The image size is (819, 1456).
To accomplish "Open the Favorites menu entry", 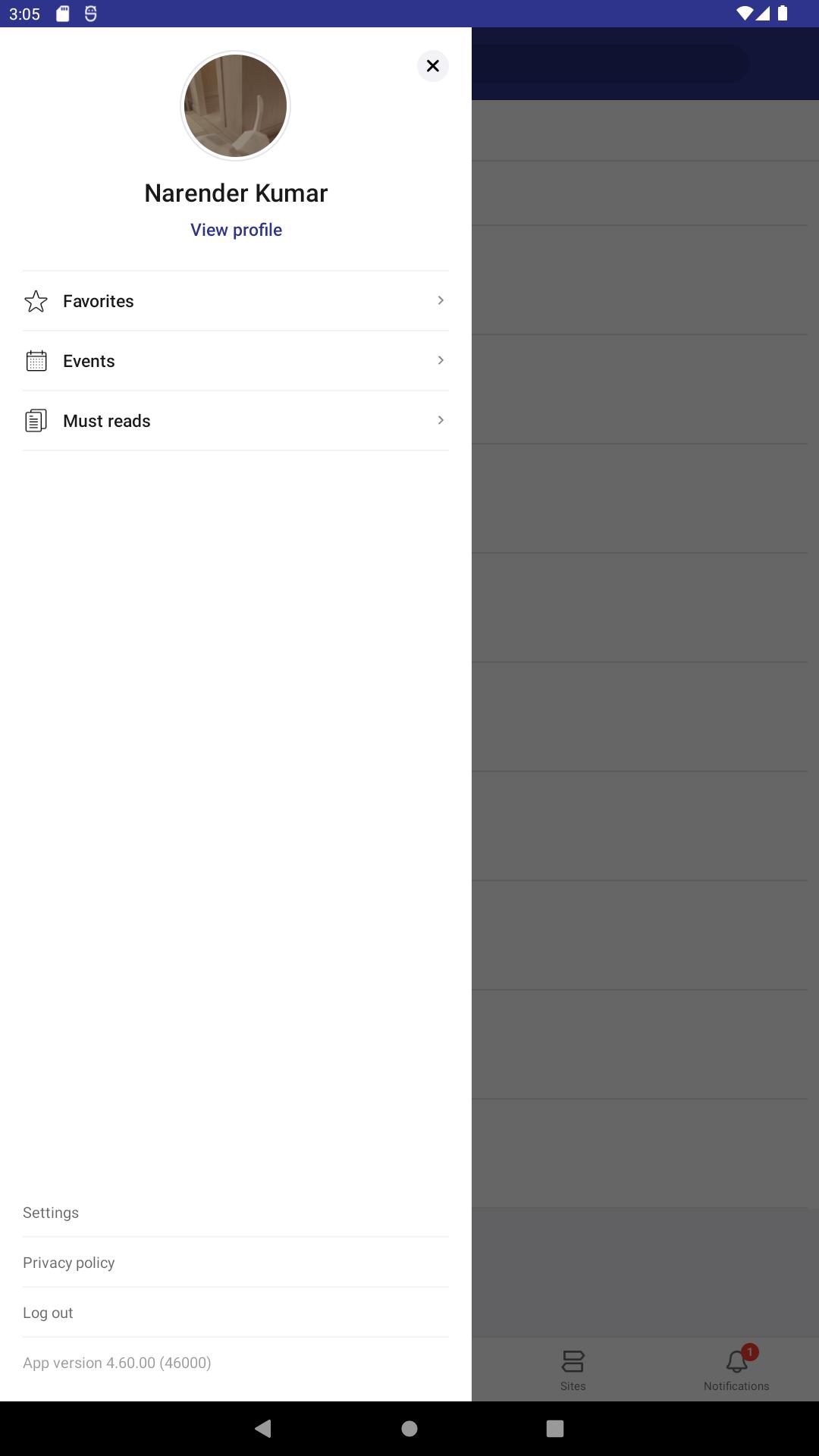I will pyautogui.click(x=236, y=301).
